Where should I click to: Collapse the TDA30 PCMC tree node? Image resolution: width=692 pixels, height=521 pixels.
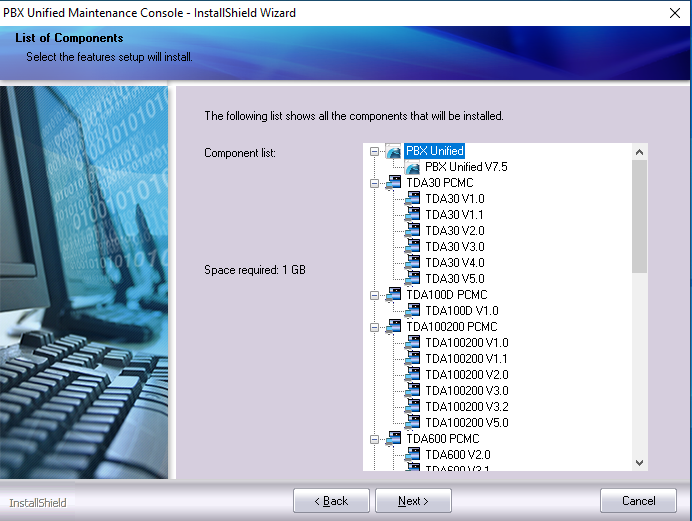374,183
